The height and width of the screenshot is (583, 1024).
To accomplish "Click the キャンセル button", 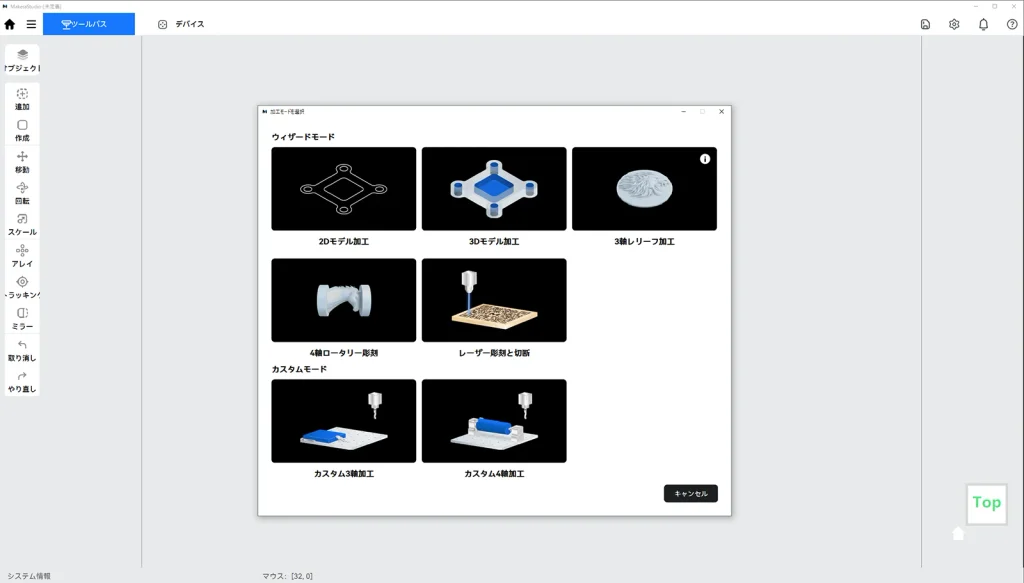I will [691, 494].
